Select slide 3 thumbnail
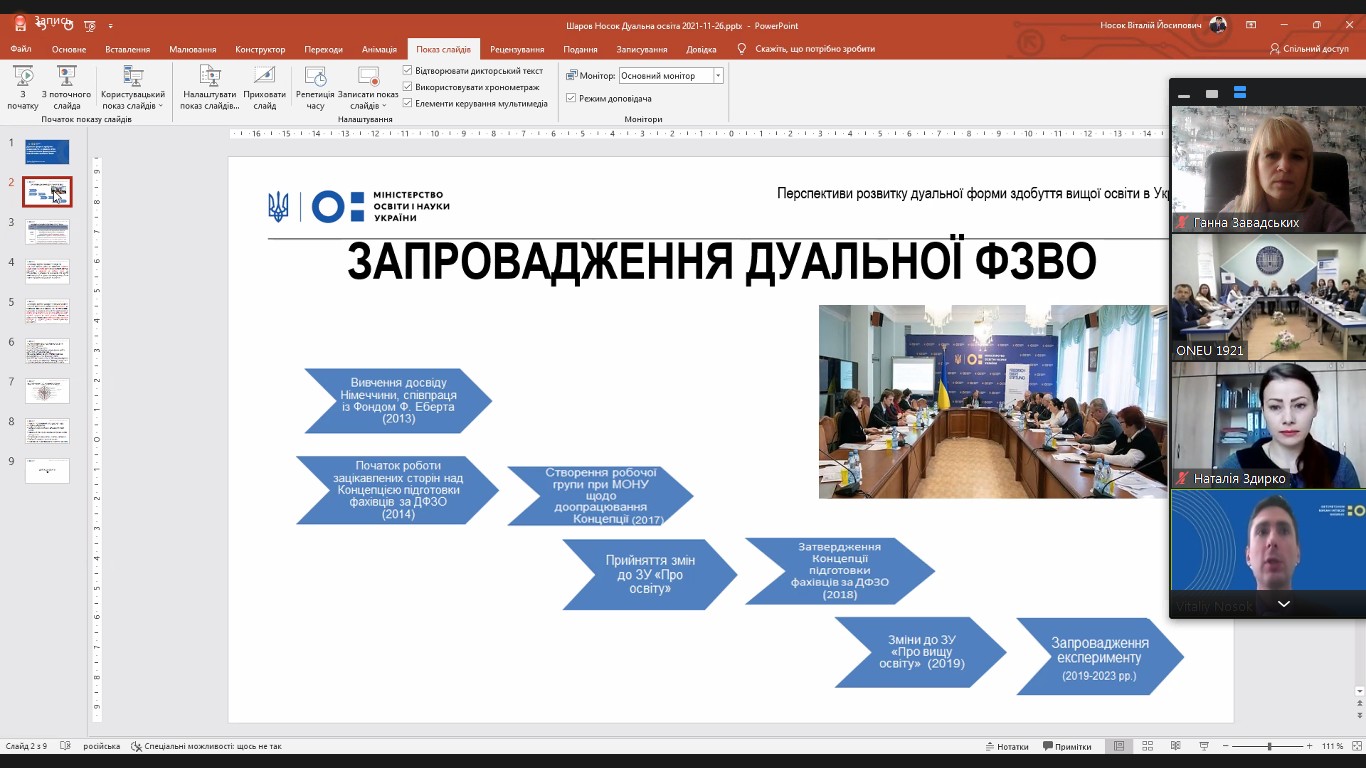Viewport: 1366px width, 768px height. 47,232
